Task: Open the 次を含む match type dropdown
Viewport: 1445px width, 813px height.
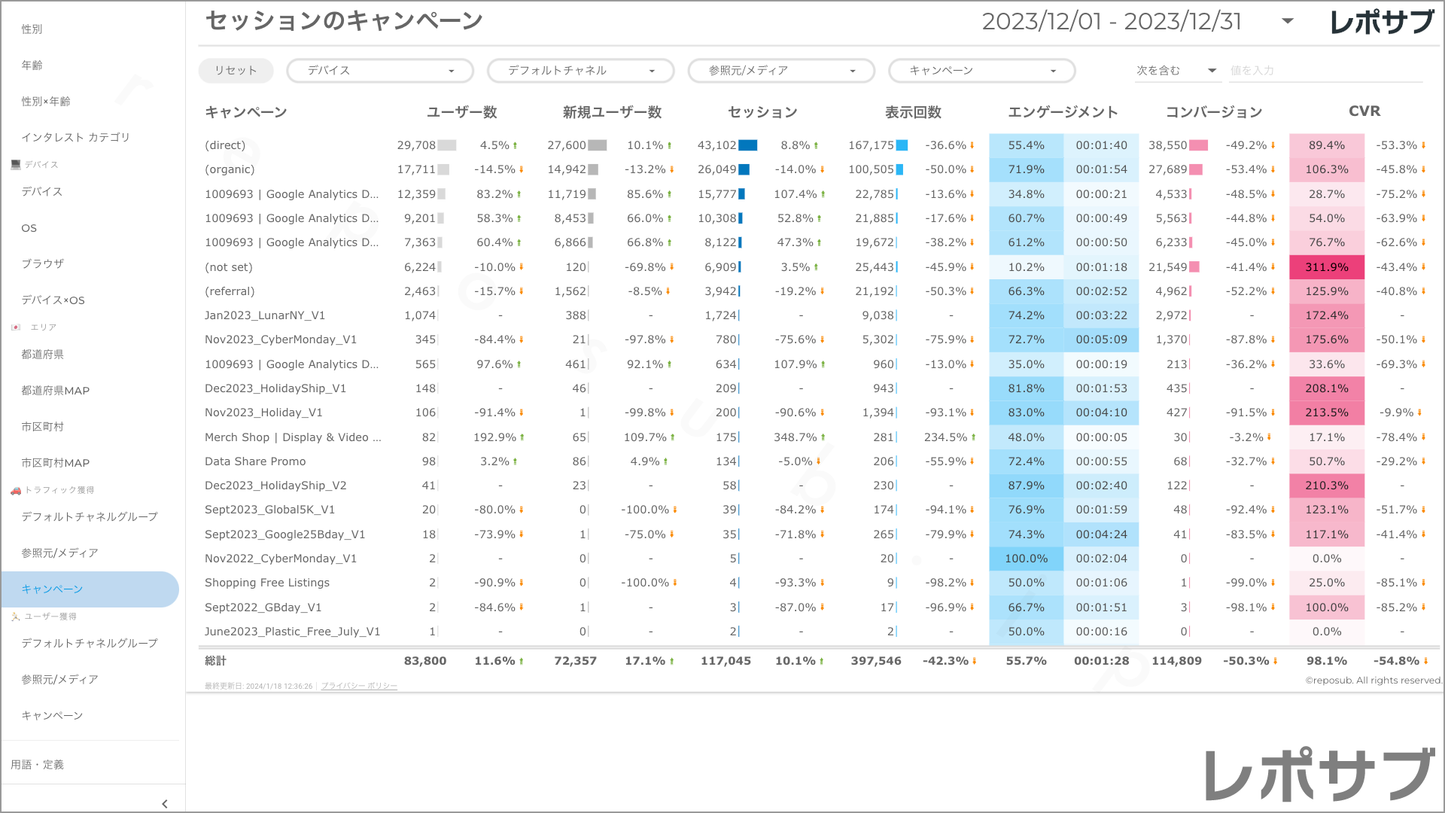Action: 1175,71
